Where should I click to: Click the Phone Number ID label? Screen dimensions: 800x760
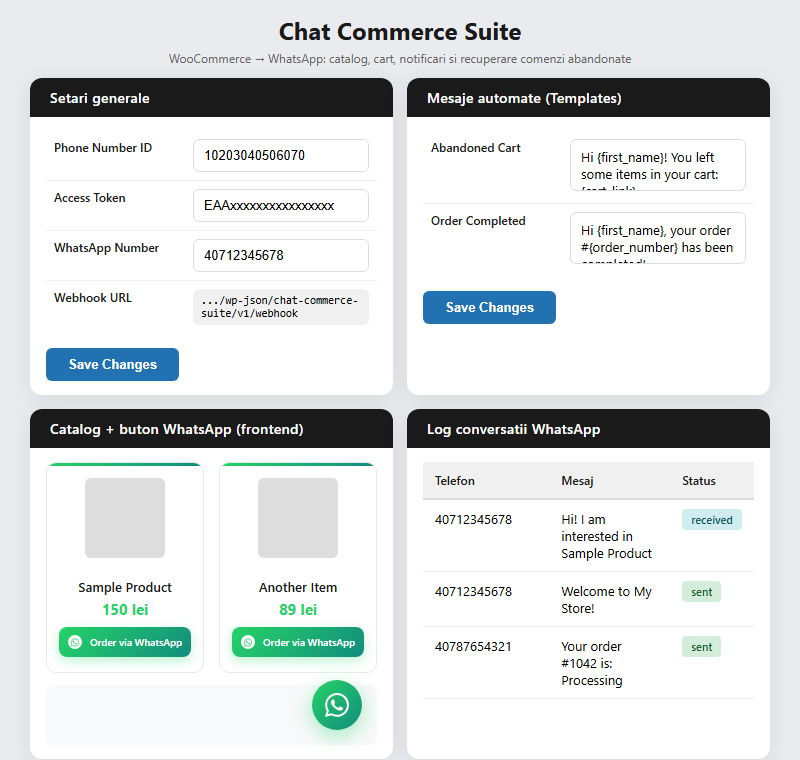coord(103,148)
